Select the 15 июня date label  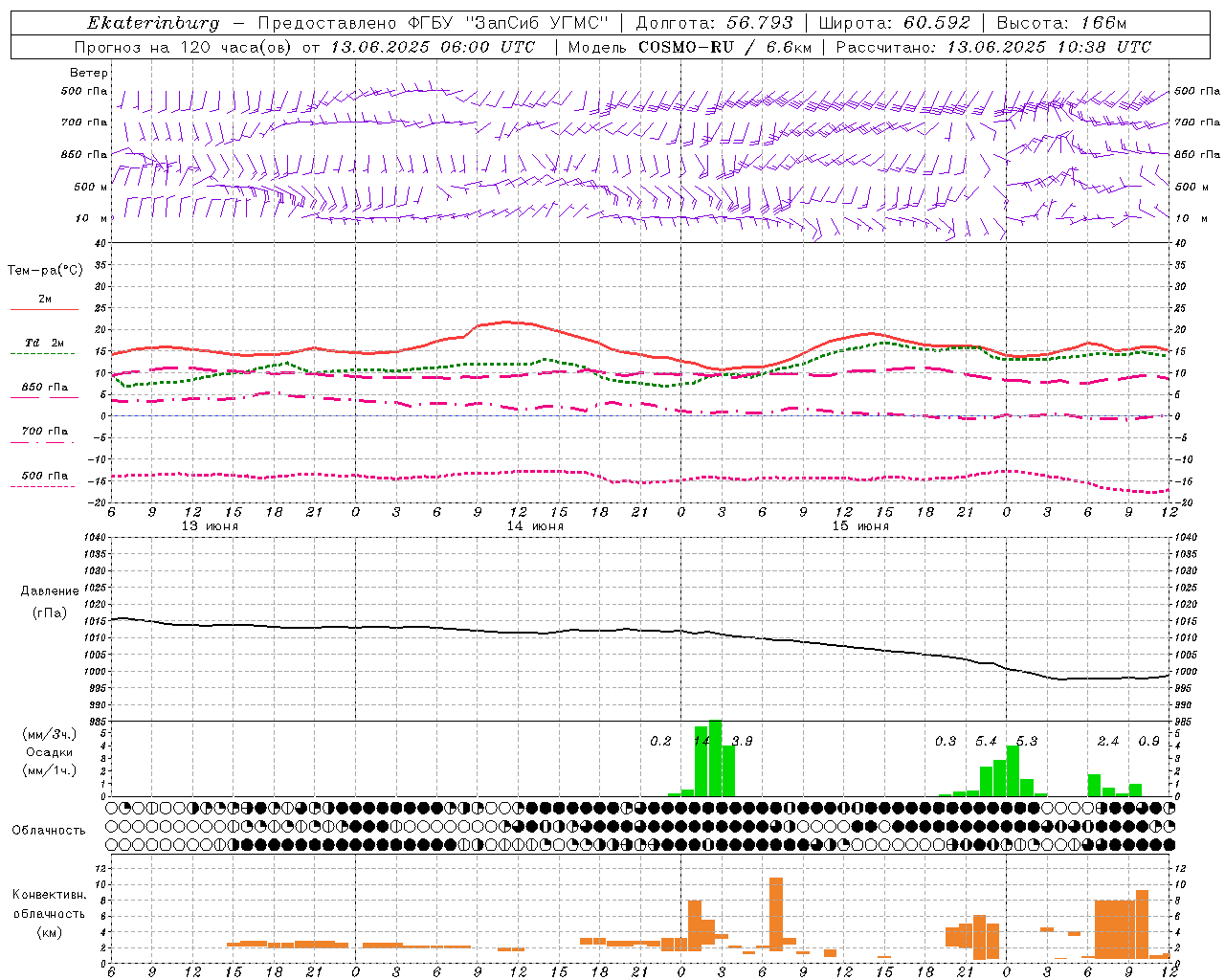(860, 526)
